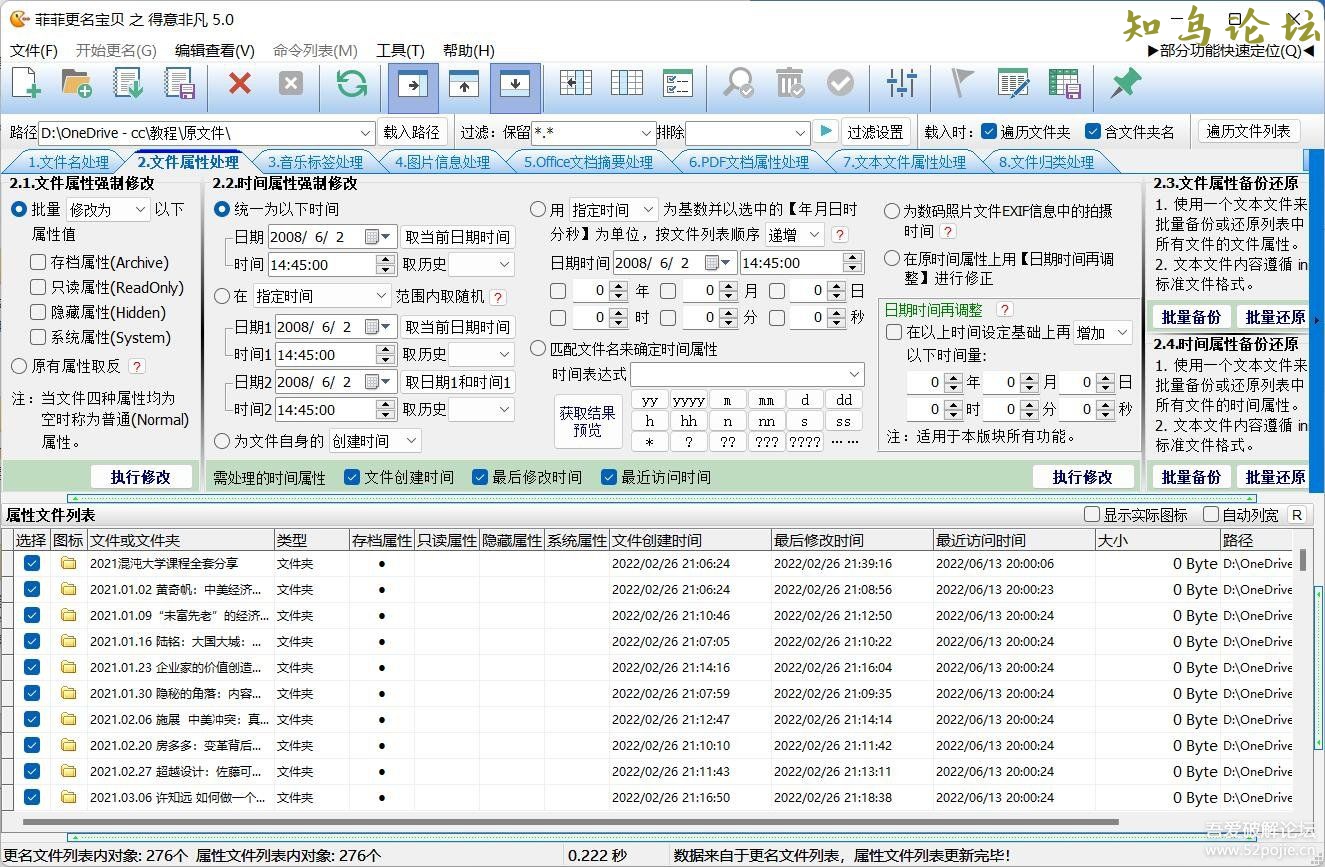1325x867 pixels.
Task: Click the gray flag toolbar icon
Action: (x=962, y=84)
